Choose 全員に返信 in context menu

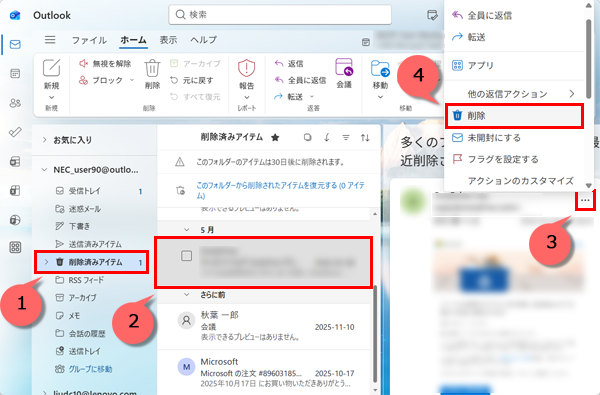(x=514, y=15)
